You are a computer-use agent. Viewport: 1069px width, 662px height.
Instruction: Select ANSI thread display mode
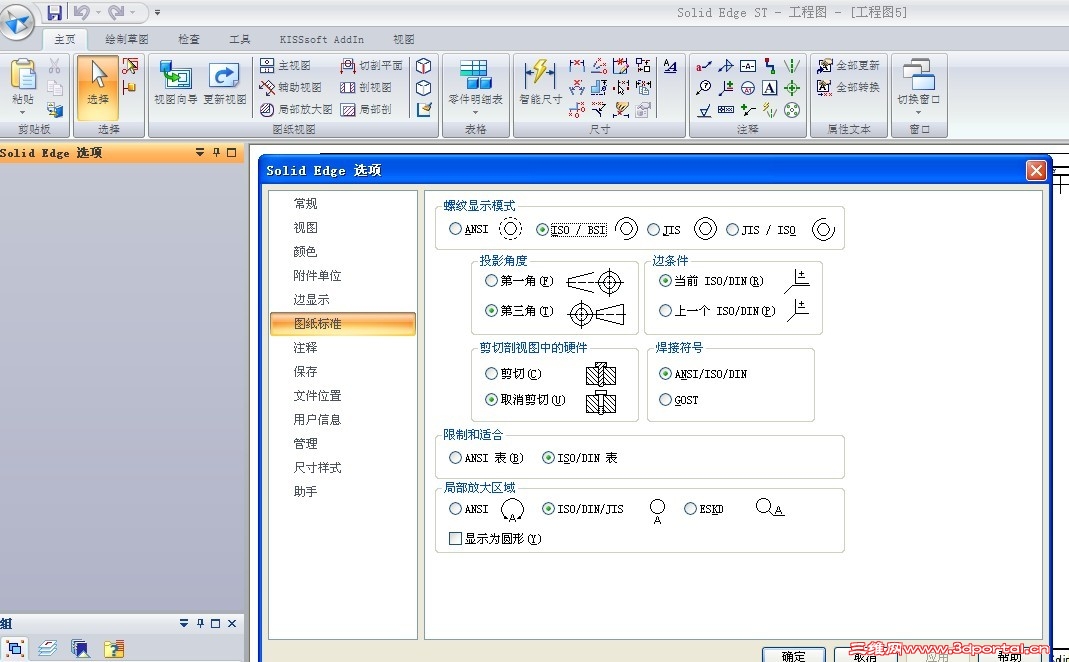[455, 229]
